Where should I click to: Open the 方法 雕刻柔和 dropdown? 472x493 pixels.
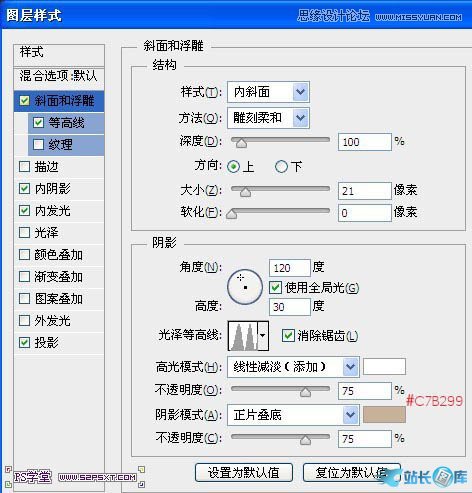tap(268, 118)
